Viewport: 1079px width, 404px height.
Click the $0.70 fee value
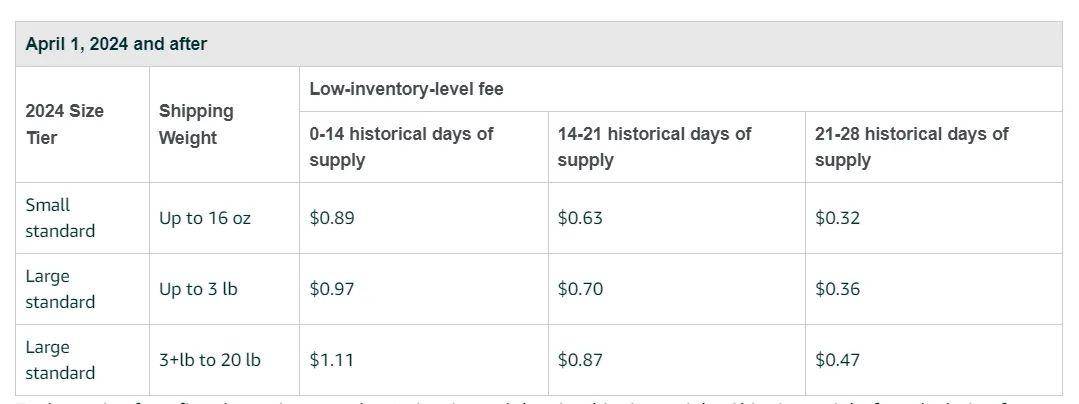[580, 289]
